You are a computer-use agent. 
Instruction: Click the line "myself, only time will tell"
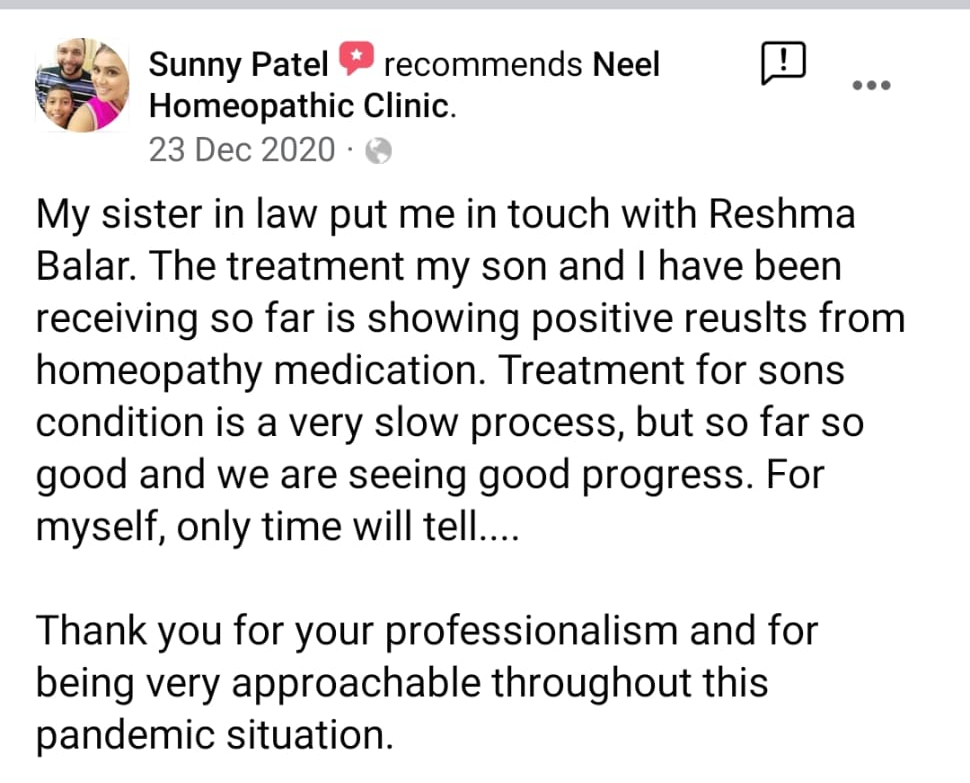278,525
